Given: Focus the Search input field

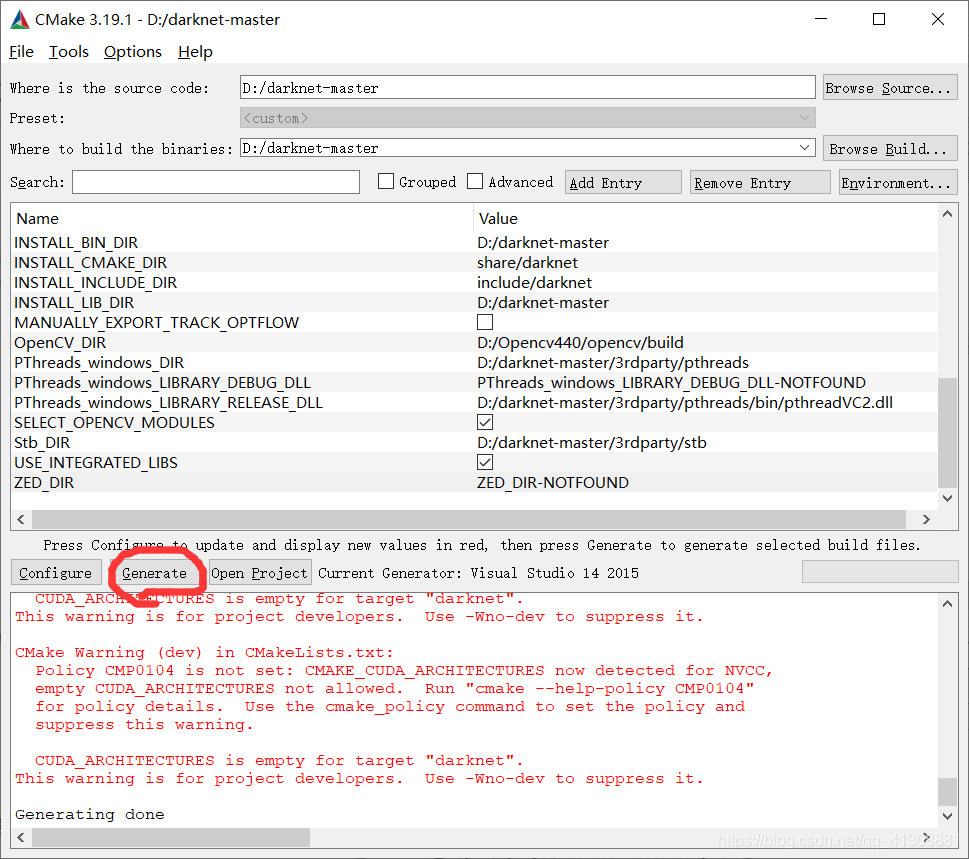Looking at the screenshot, I should click(216, 182).
